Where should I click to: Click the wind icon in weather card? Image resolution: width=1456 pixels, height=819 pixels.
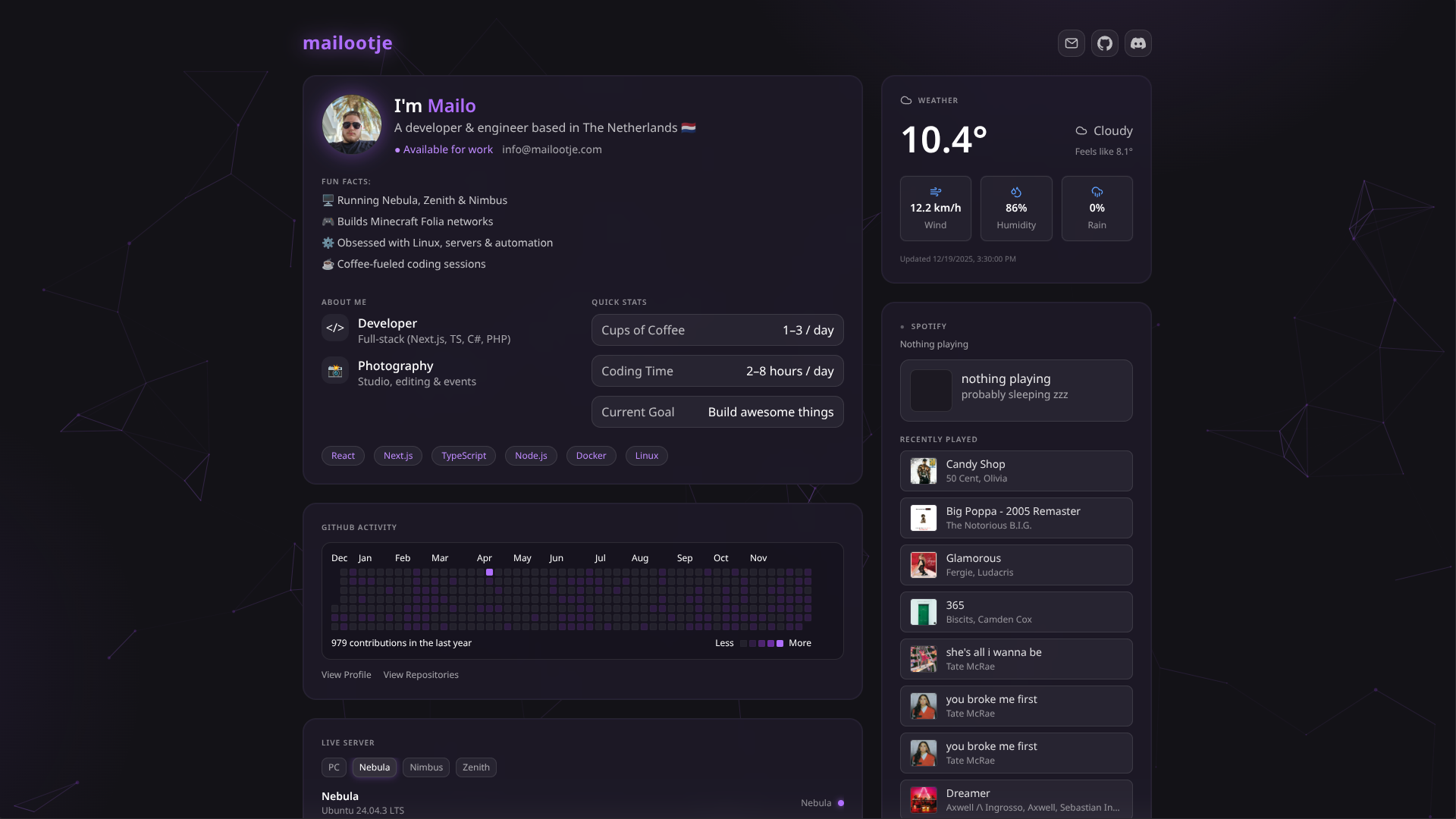click(x=935, y=192)
